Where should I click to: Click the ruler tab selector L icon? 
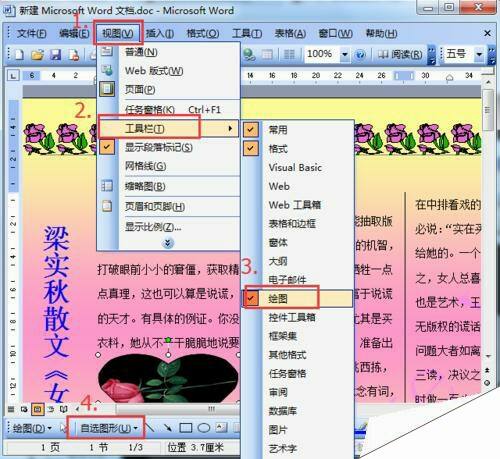(13, 76)
